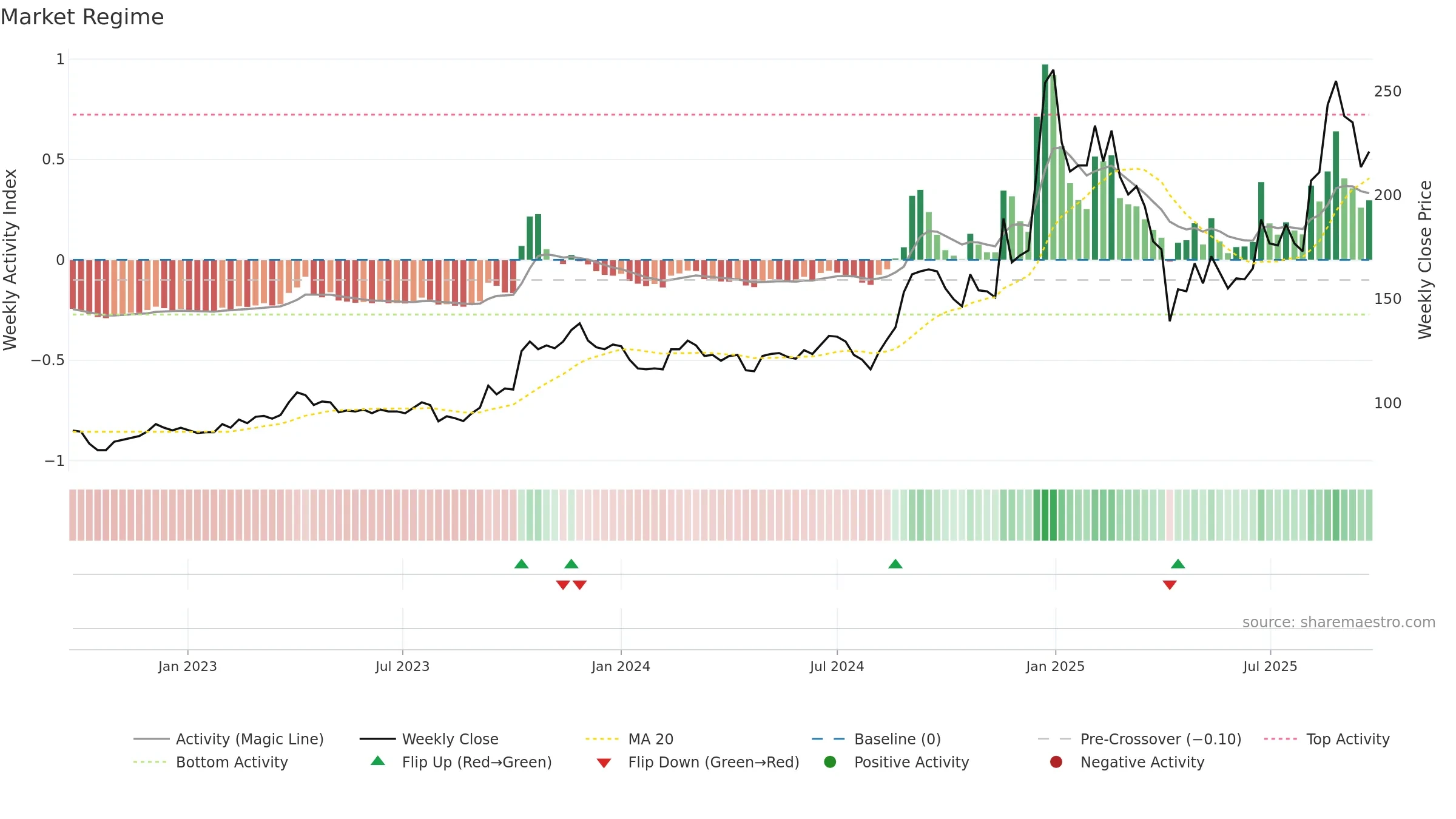
Task: Click the red circle Negative Activity legend icon
Action: pyautogui.click(x=1056, y=762)
